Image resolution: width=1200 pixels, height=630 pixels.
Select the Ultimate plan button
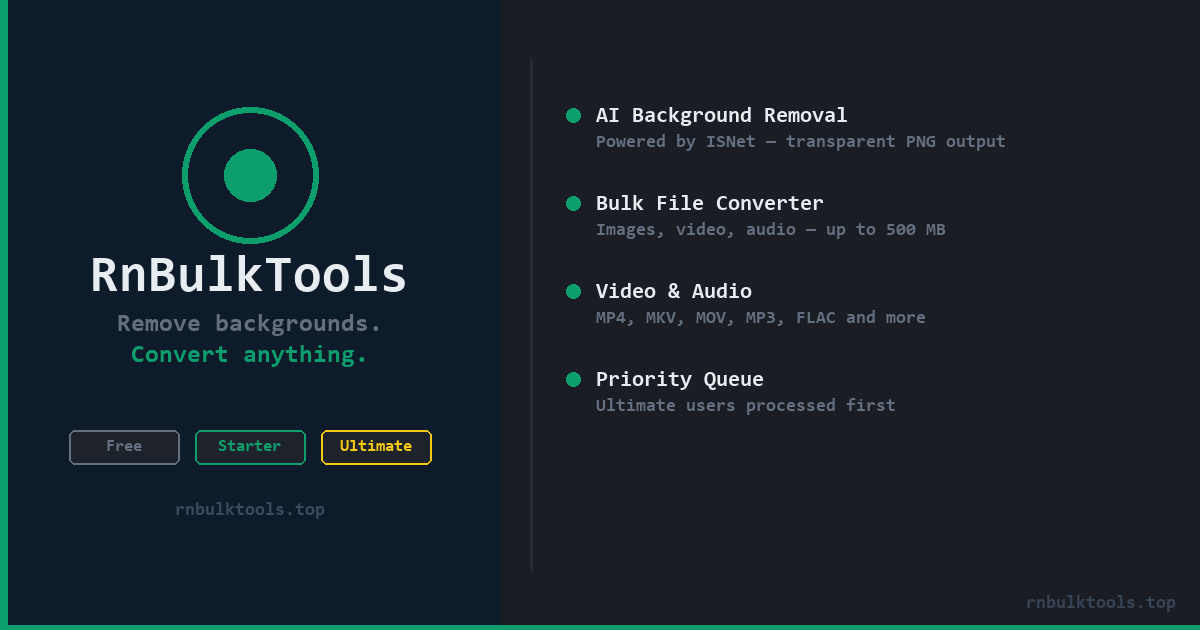point(376,447)
